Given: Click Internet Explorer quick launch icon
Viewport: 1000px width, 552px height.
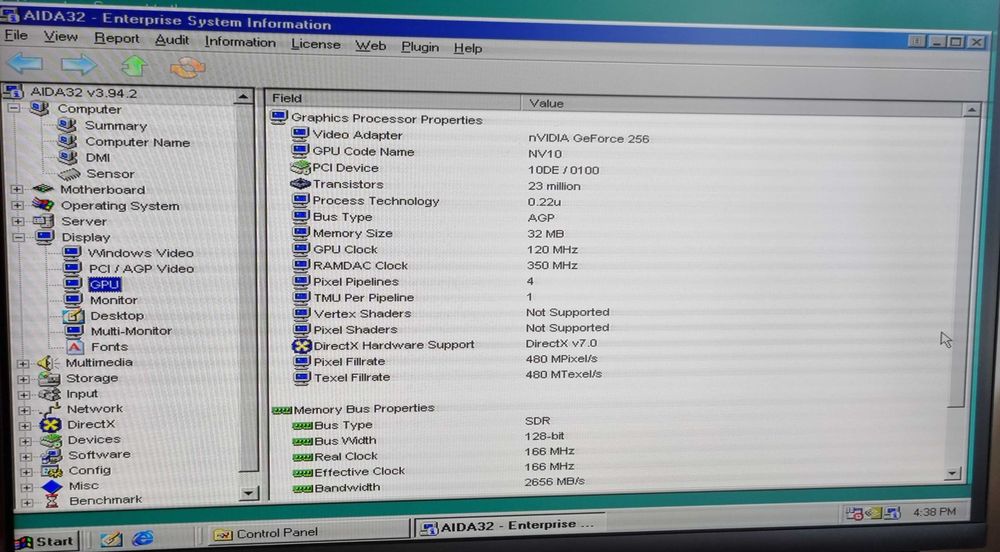Looking at the screenshot, I should (x=142, y=539).
